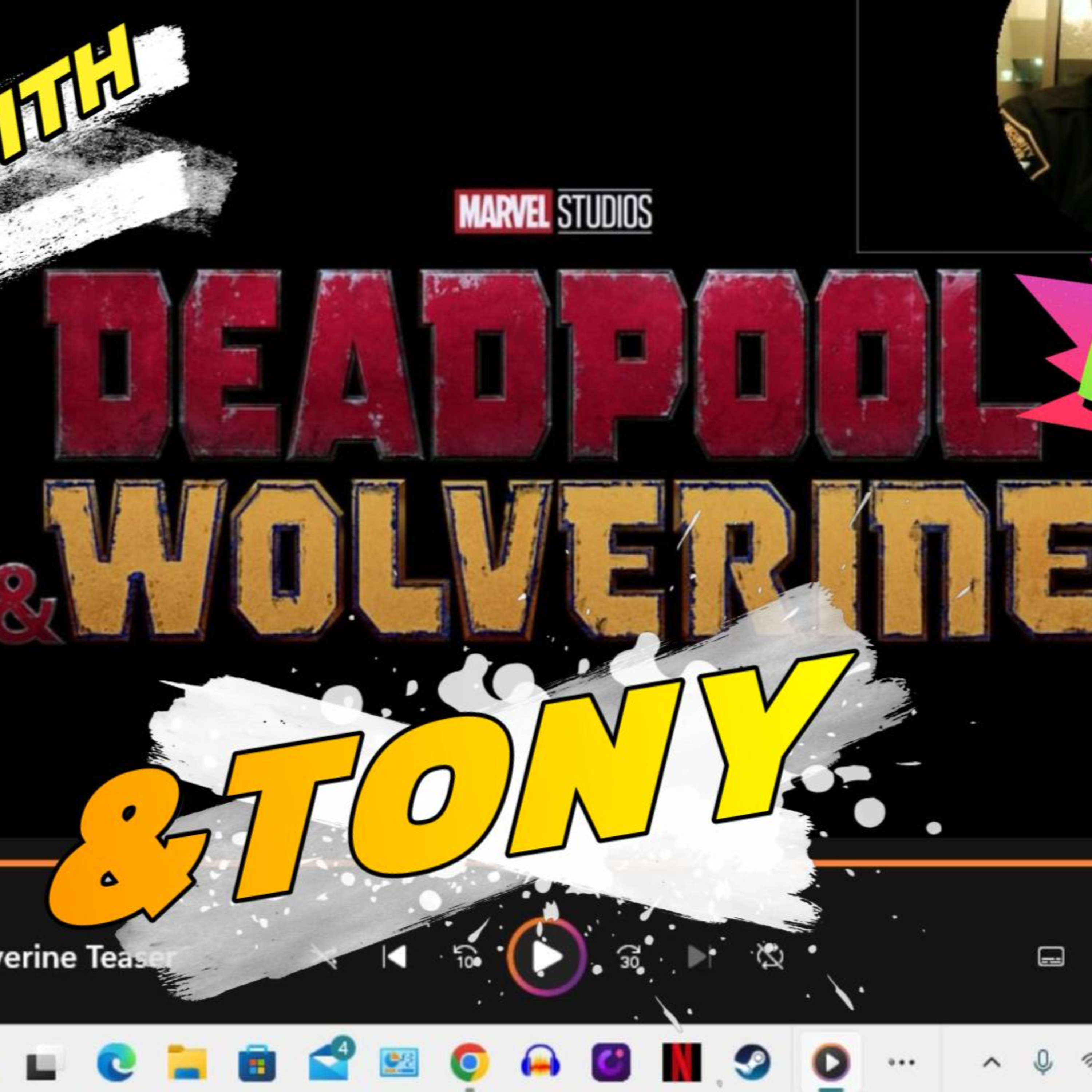Open the taskbar overflow three-dots menu
Viewport: 1092px width, 1092px height.
pos(902,1063)
